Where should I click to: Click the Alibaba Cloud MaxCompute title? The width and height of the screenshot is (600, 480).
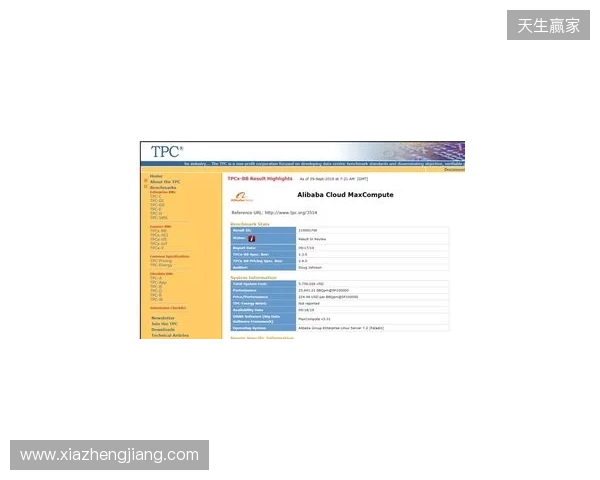tap(345, 195)
